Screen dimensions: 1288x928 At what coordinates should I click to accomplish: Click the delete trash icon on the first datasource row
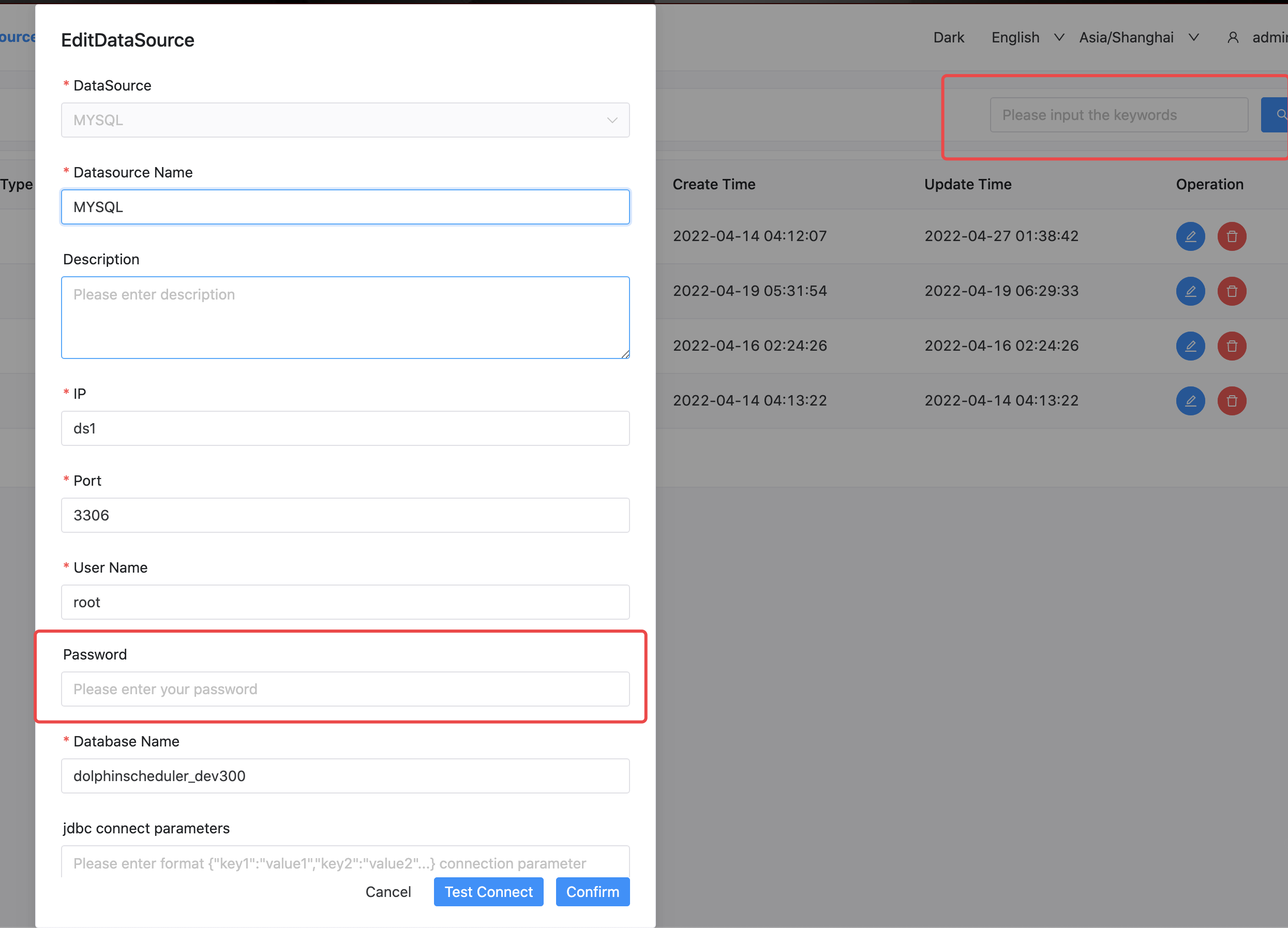pos(1232,236)
